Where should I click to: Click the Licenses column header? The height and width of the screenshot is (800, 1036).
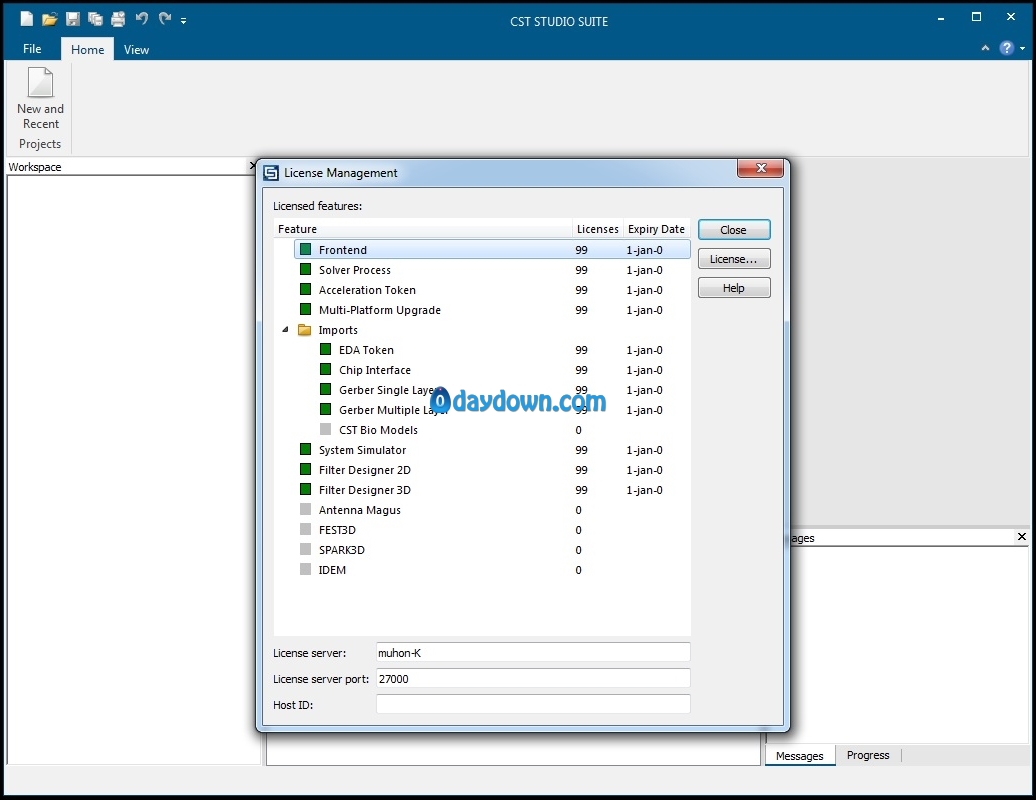pos(597,229)
